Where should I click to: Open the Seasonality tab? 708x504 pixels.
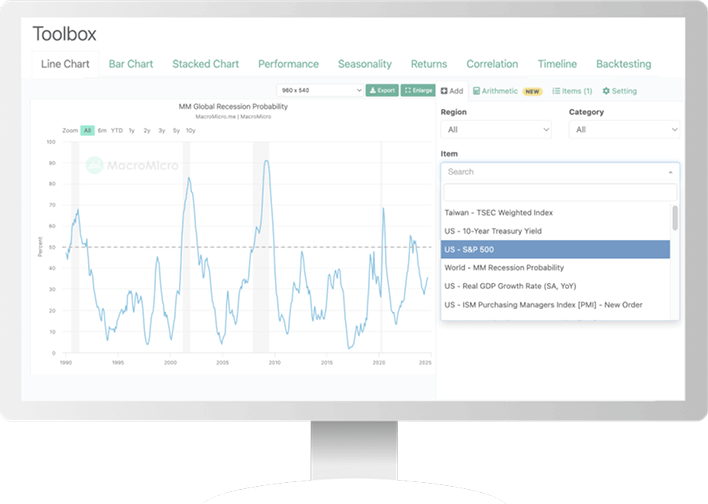click(x=365, y=64)
